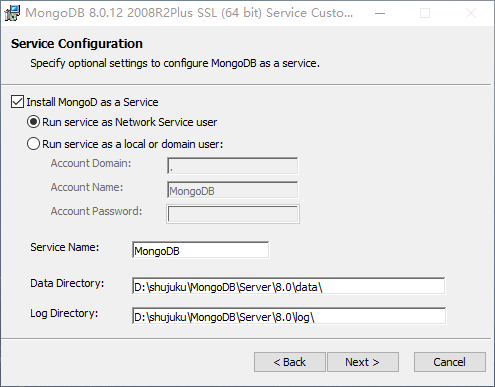Viewport: 495px width, 387px height.
Task: Close the installer window
Action: point(471,13)
